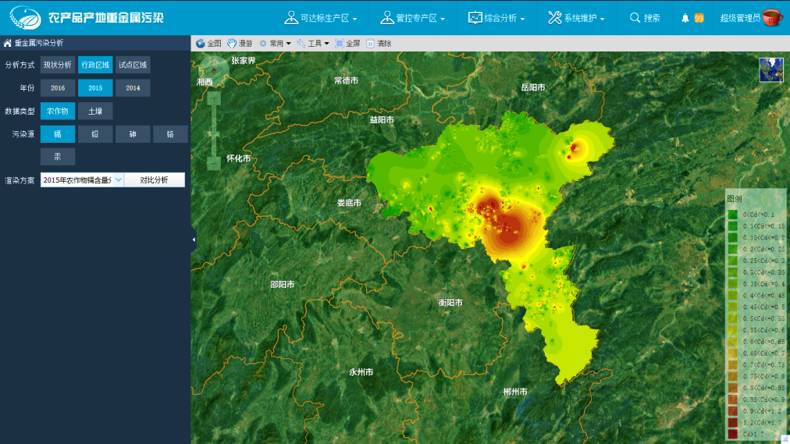Click the 对比分析 button
This screenshot has width=790, height=444.
154,180
